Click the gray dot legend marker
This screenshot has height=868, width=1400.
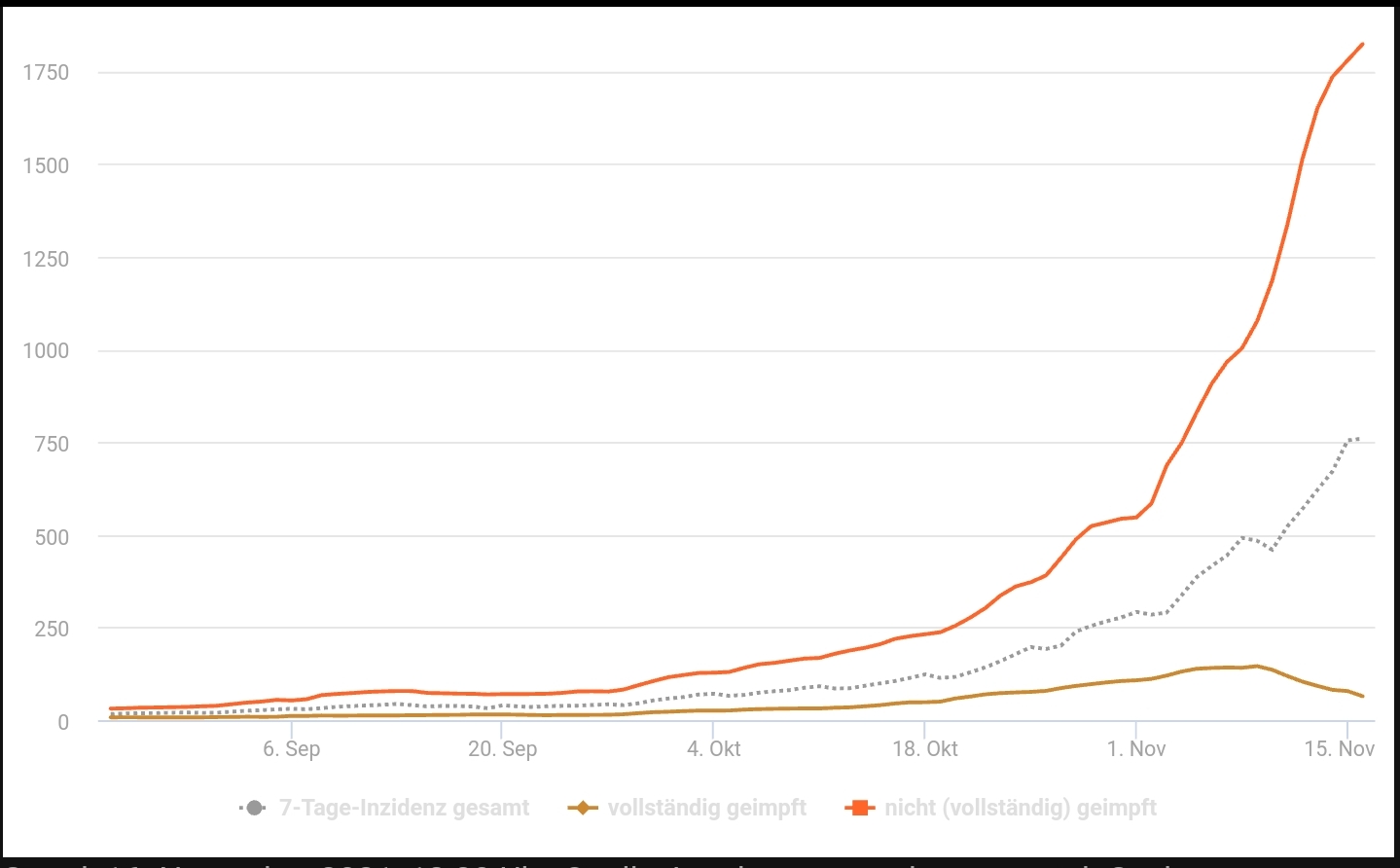coord(254,808)
